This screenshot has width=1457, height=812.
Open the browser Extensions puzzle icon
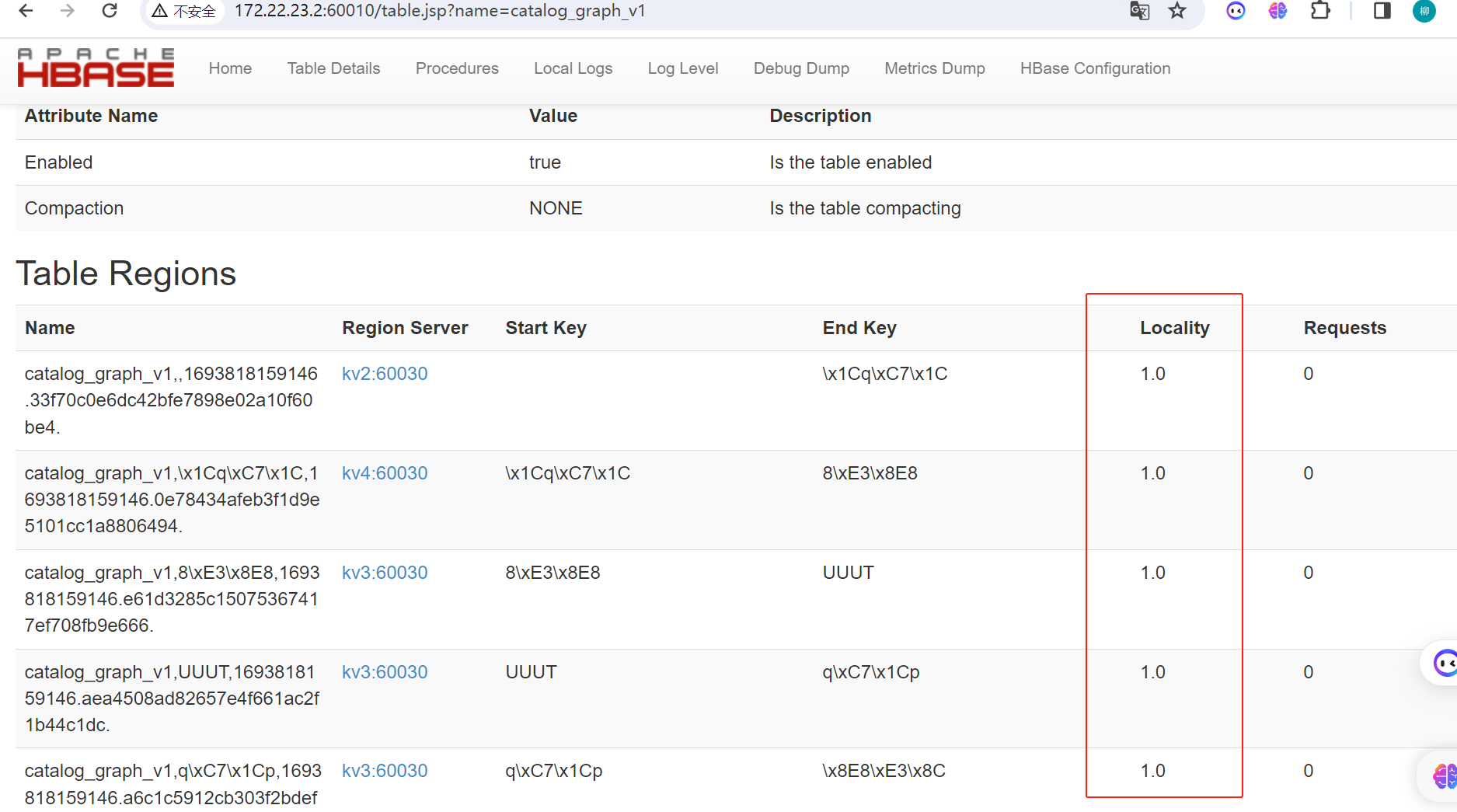[1320, 11]
